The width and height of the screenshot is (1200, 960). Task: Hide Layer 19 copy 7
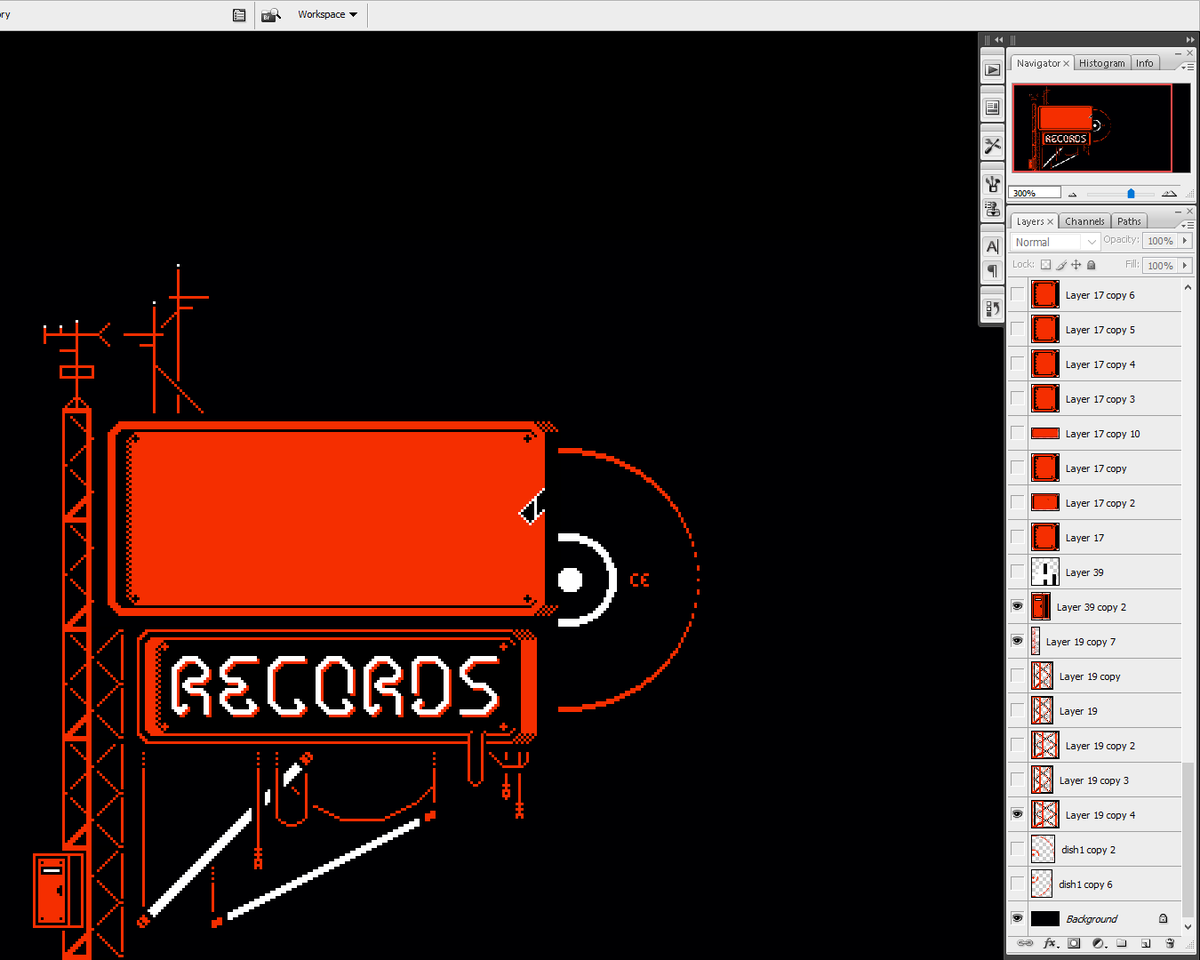(x=1017, y=641)
